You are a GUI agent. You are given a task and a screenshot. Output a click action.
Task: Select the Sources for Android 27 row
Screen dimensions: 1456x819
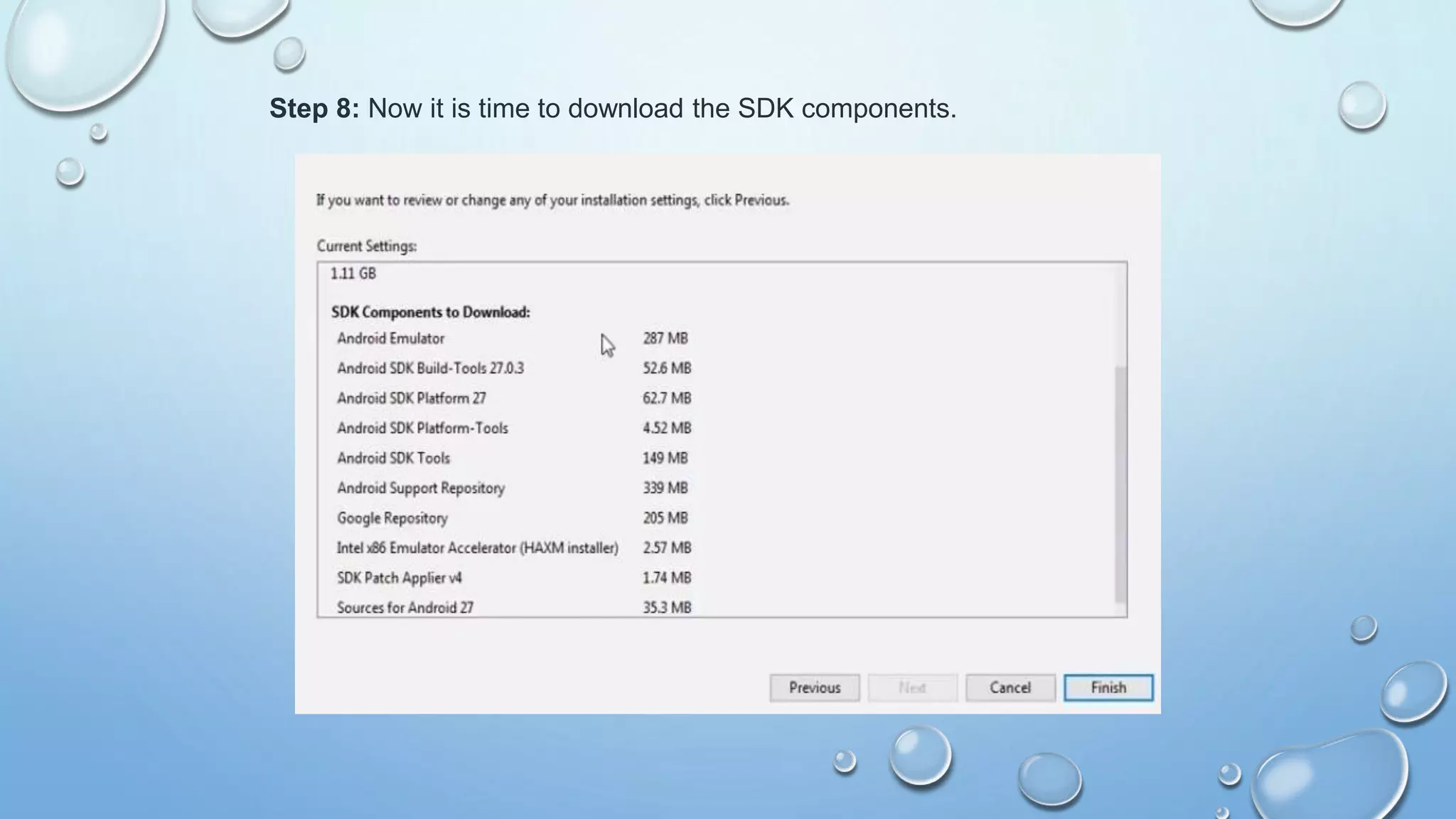point(513,607)
